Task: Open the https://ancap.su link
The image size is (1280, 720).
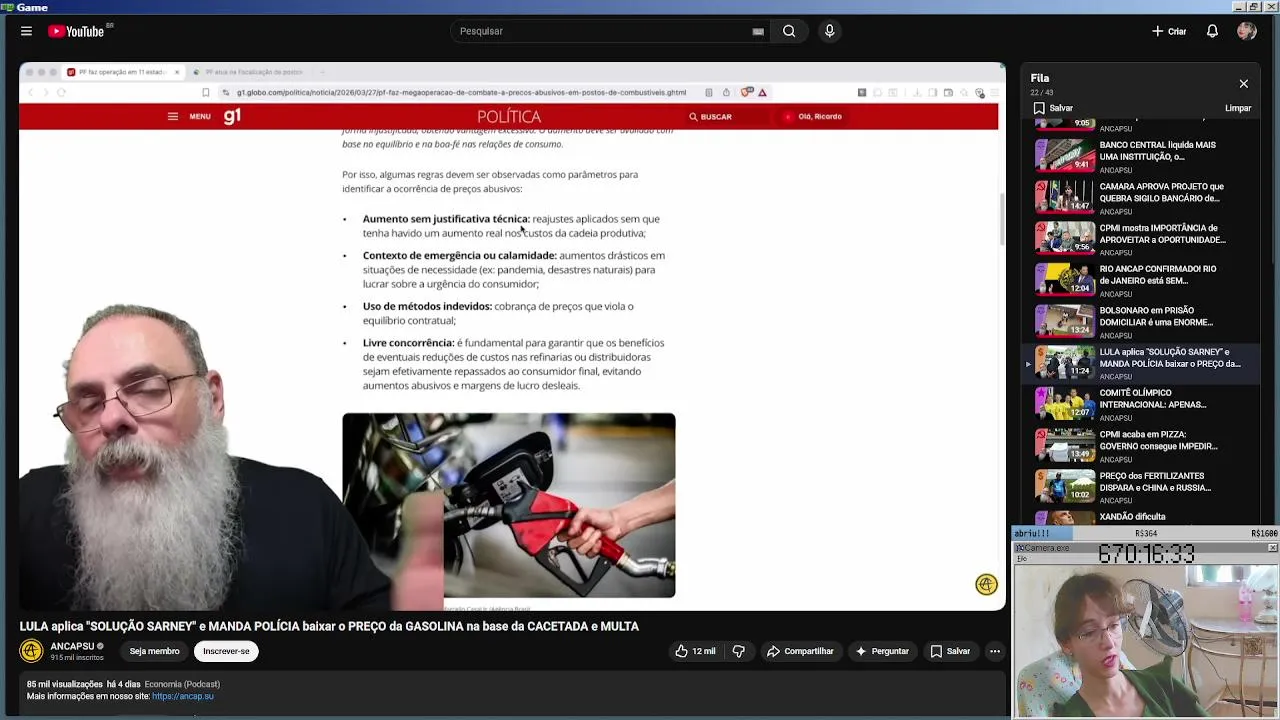Action: pyautogui.click(x=182, y=696)
